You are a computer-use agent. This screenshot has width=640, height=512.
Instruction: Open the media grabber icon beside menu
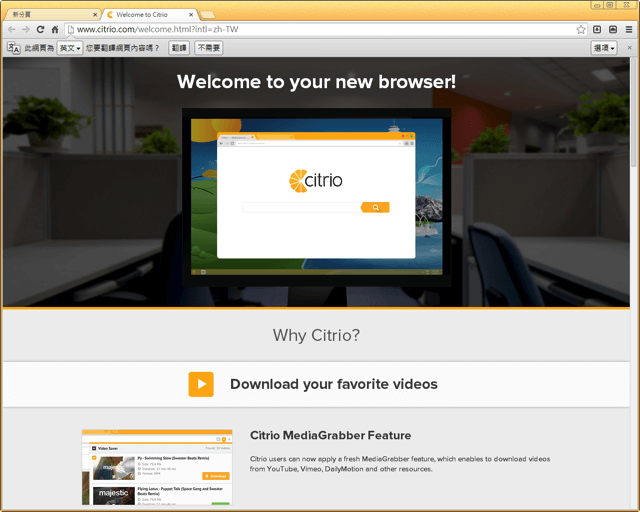(613, 29)
